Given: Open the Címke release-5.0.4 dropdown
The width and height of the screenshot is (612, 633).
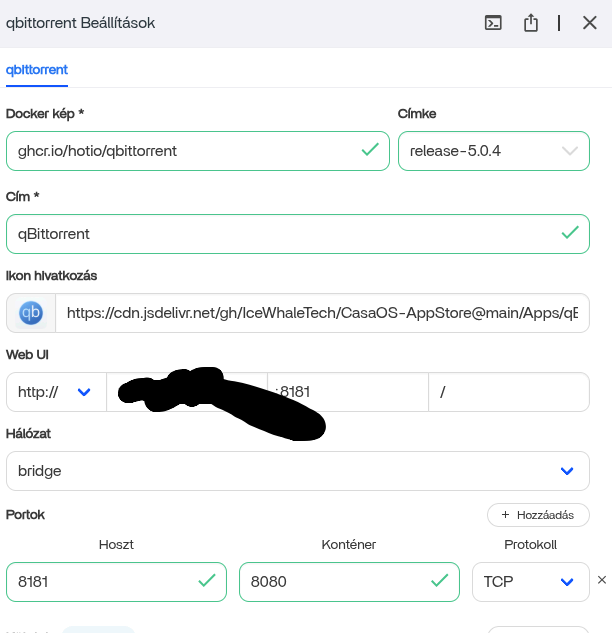Looking at the screenshot, I should pos(494,151).
